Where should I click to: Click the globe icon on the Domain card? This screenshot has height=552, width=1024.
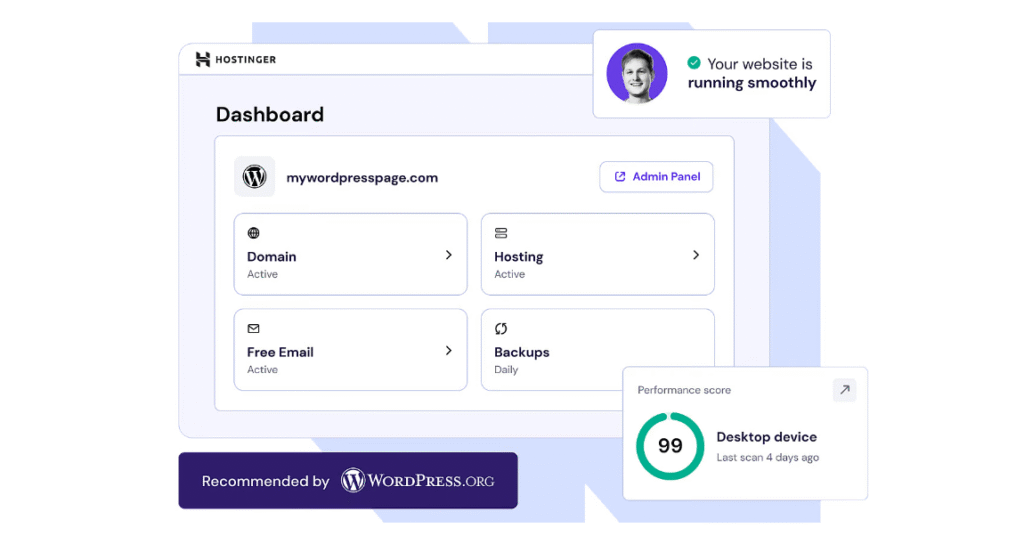tap(253, 233)
